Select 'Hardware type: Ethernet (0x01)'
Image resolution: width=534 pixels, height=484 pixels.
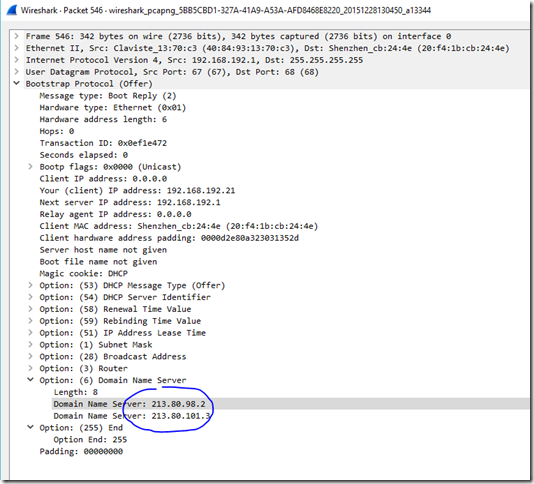pyautogui.click(x=113, y=108)
